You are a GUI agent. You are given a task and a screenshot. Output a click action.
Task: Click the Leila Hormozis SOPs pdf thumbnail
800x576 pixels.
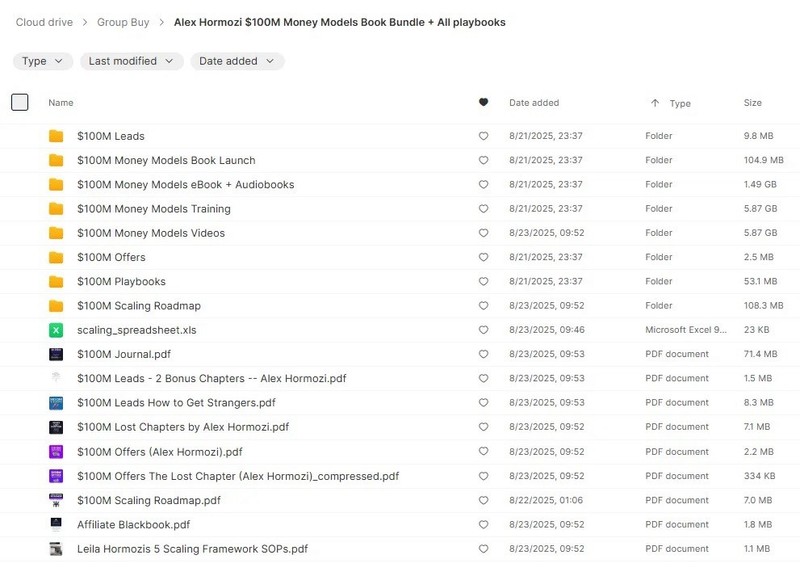(x=56, y=549)
